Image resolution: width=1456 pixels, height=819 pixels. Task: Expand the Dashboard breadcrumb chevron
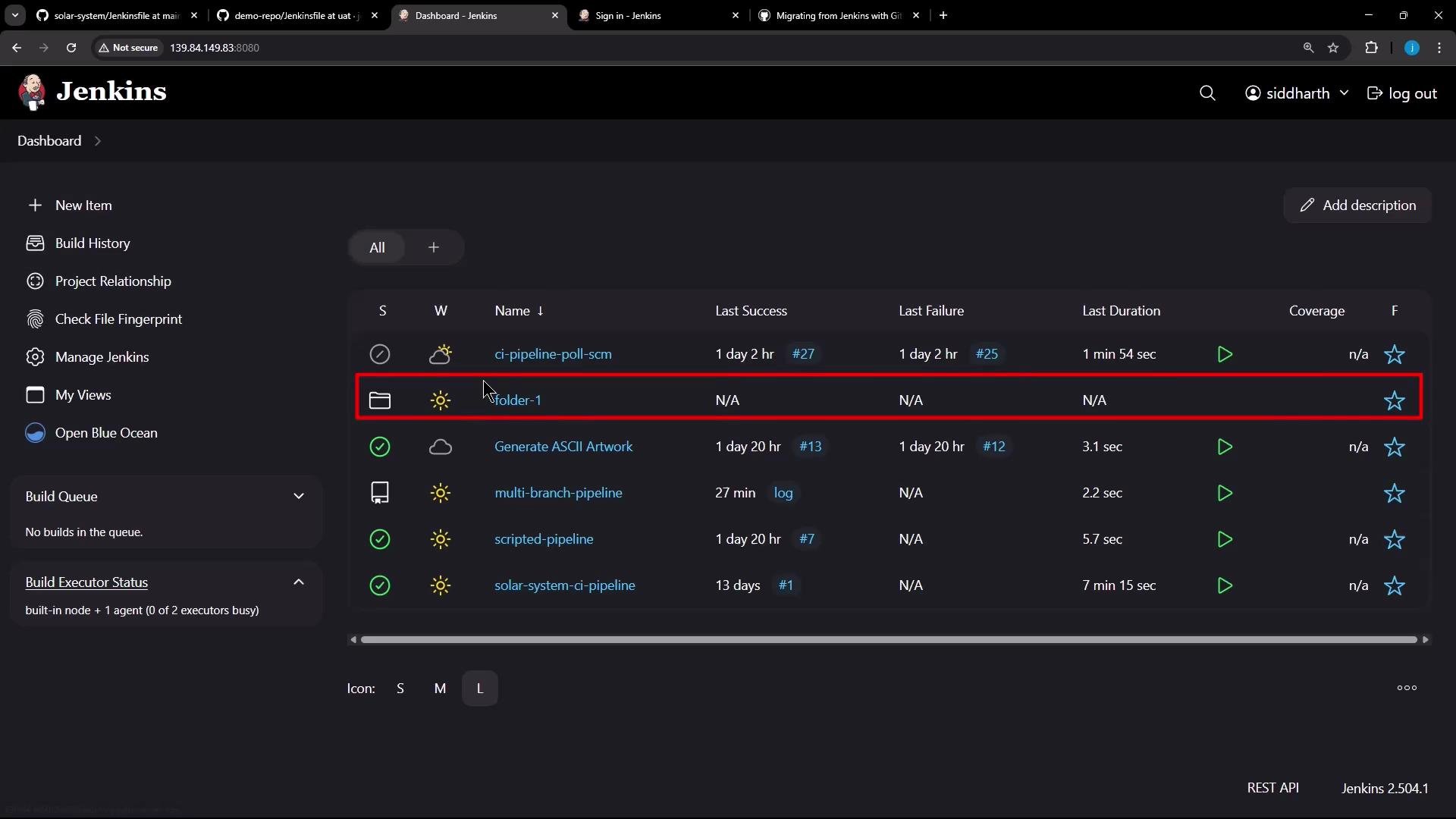[x=98, y=141]
